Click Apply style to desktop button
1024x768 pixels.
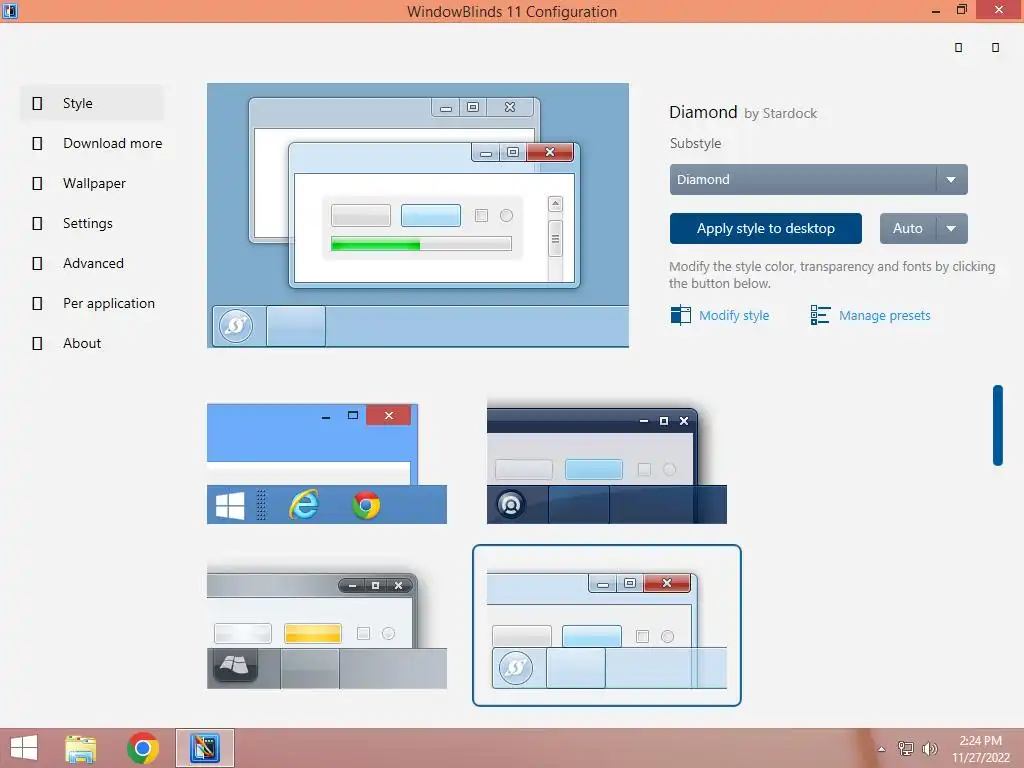click(765, 229)
